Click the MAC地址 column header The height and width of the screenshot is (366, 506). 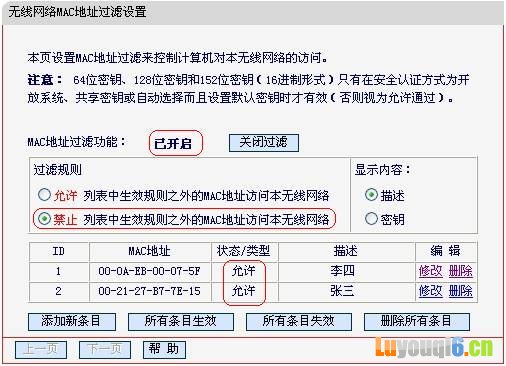pos(150,251)
